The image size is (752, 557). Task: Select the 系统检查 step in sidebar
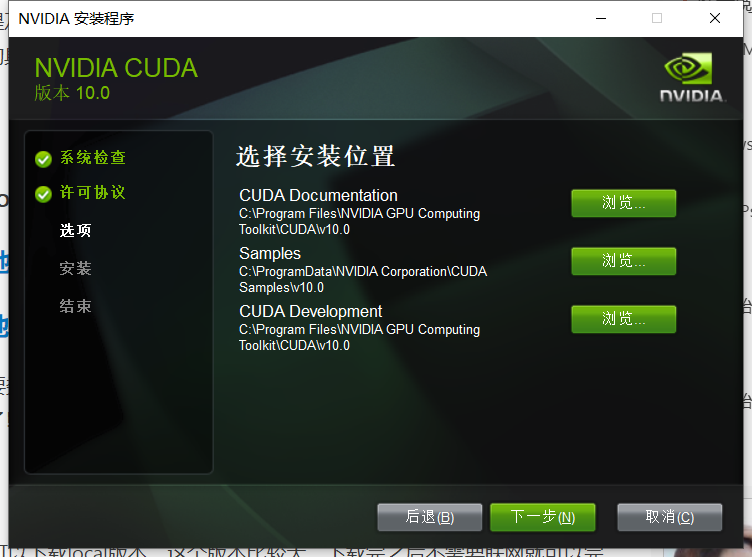[93, 158]
